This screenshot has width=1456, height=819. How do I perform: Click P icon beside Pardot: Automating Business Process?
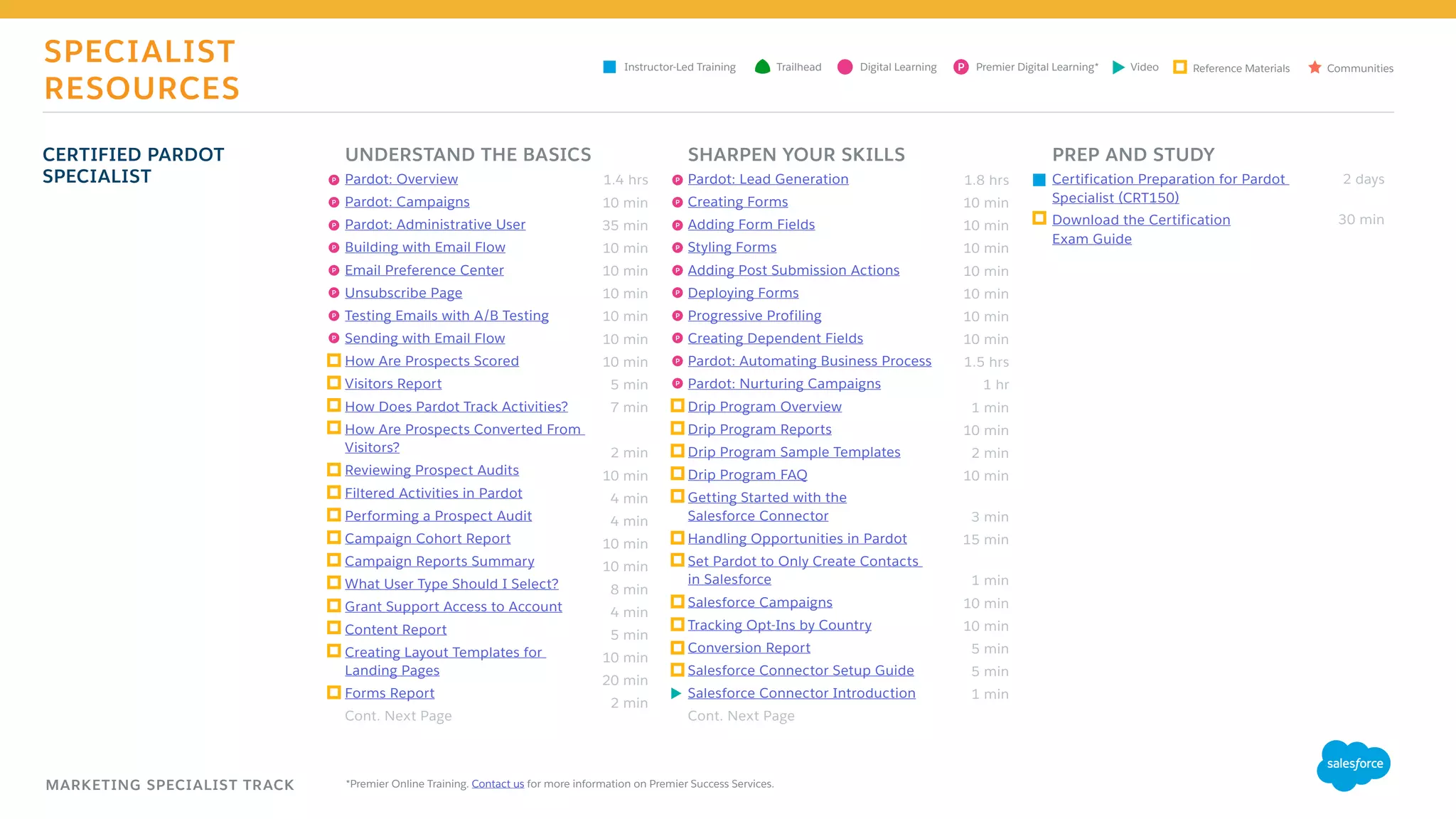[x=678, y=361]
